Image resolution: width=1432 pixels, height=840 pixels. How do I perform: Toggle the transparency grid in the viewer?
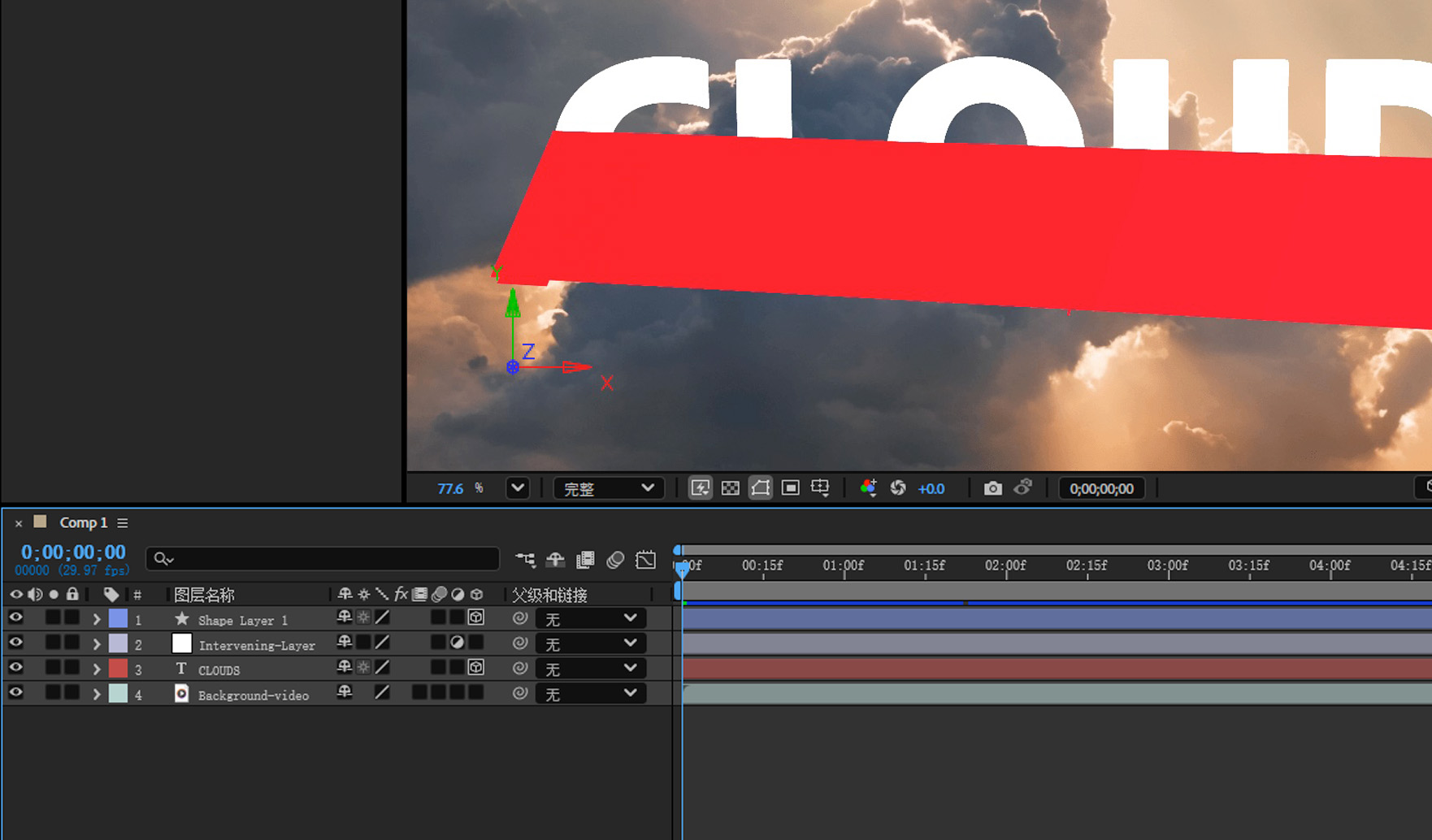point(731,487)
